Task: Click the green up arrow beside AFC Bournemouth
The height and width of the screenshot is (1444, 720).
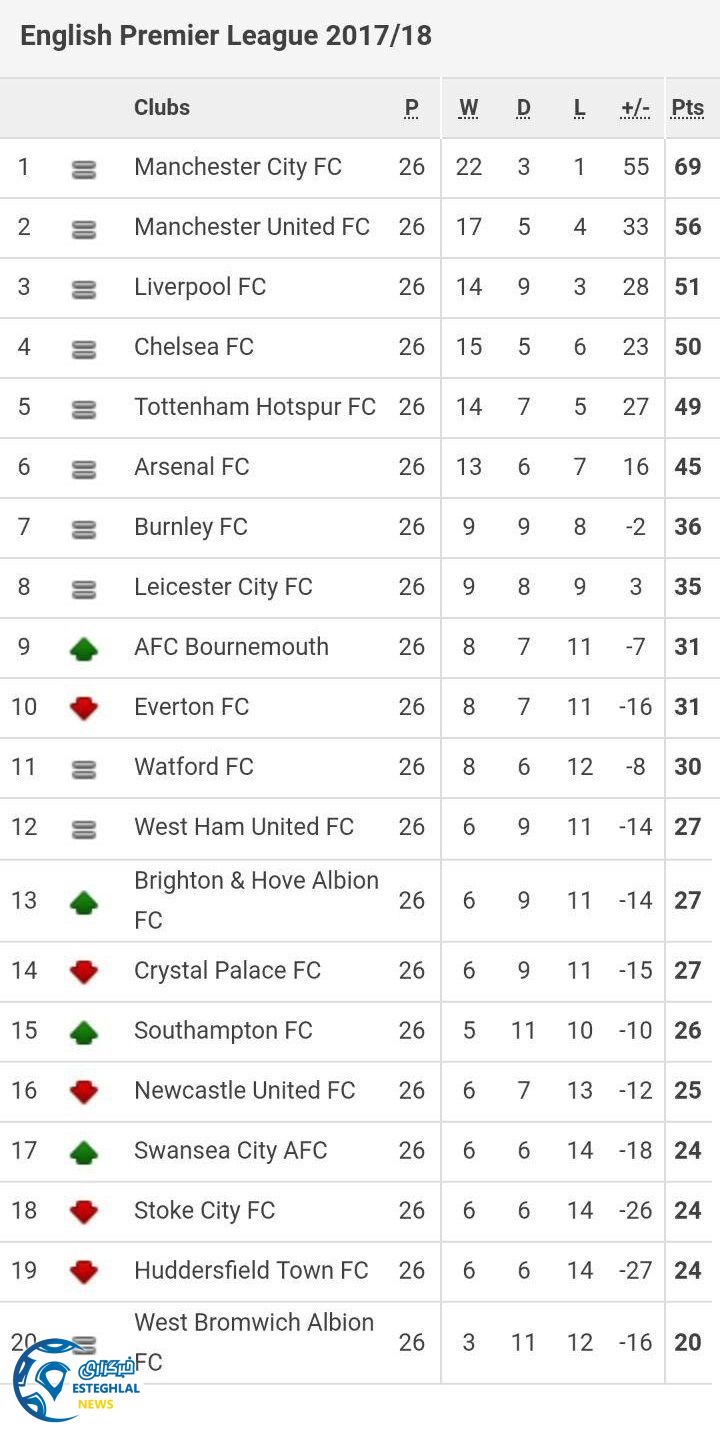Action: pos(84,649)
